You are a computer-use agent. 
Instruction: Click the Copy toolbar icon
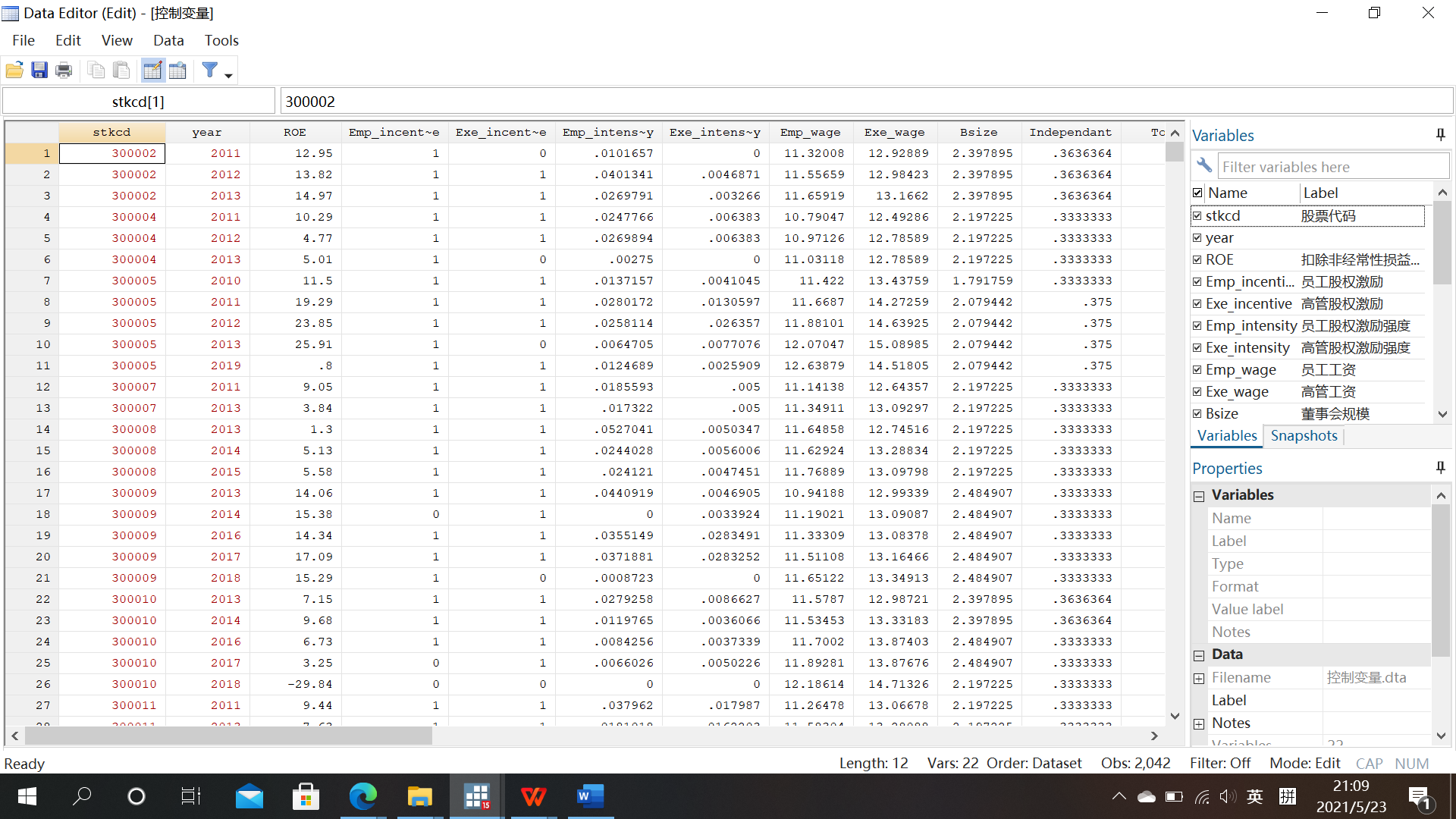coord(96,71)
